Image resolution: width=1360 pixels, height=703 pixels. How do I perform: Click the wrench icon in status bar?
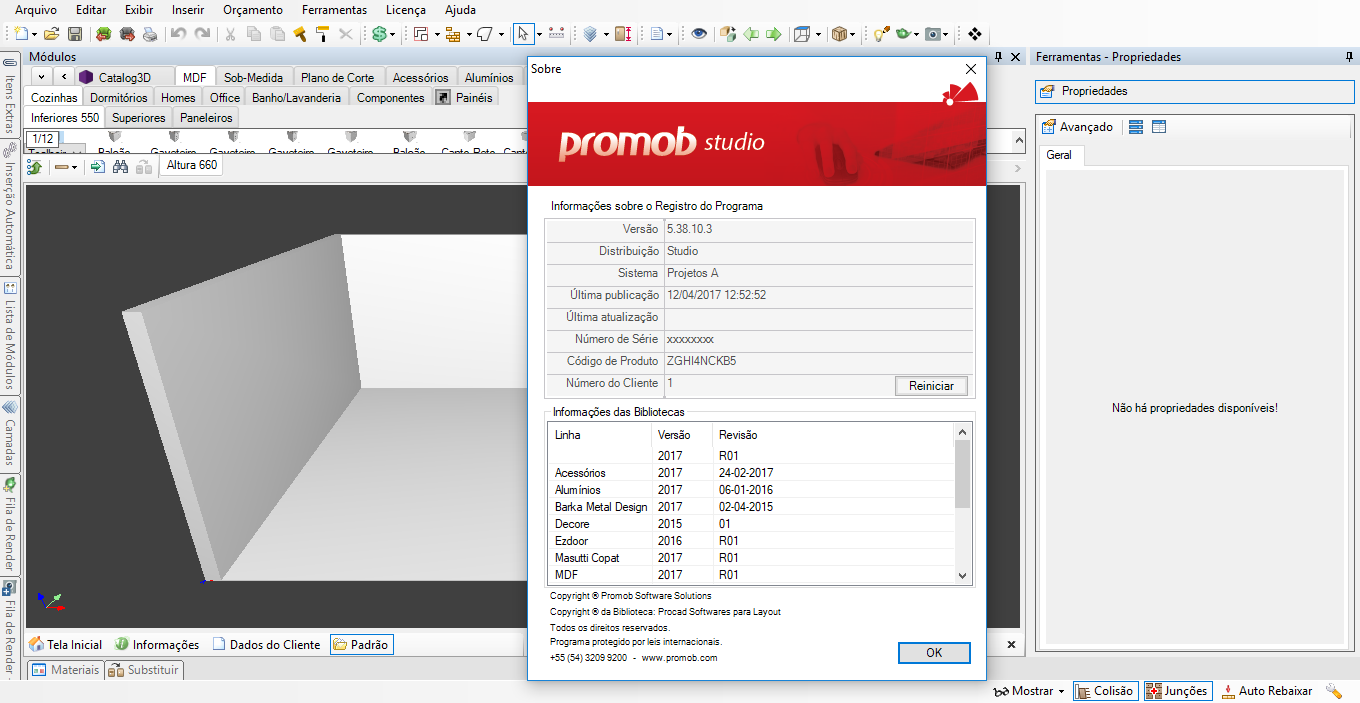1334,691
